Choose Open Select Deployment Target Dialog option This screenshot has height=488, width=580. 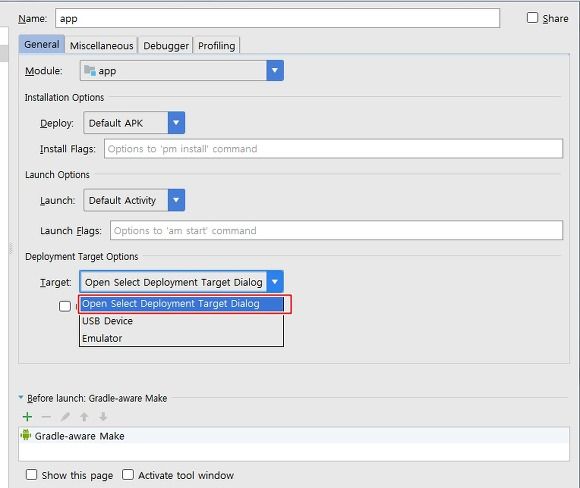tap(182, 304)
